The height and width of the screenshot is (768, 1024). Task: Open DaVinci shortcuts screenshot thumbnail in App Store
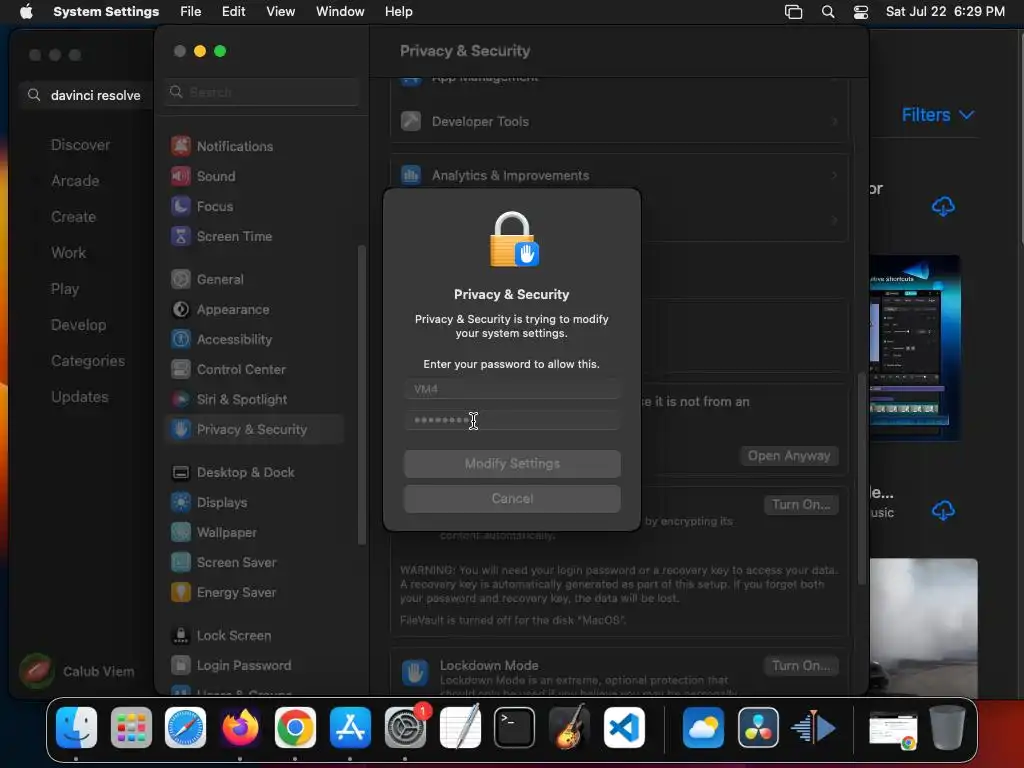914,347
